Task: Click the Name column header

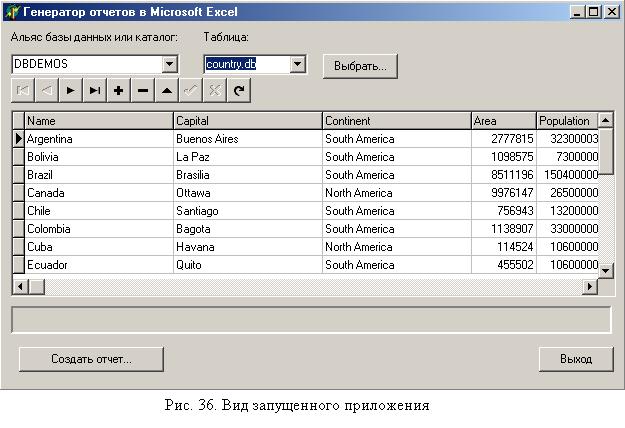Action: click(x=99, y=121)
